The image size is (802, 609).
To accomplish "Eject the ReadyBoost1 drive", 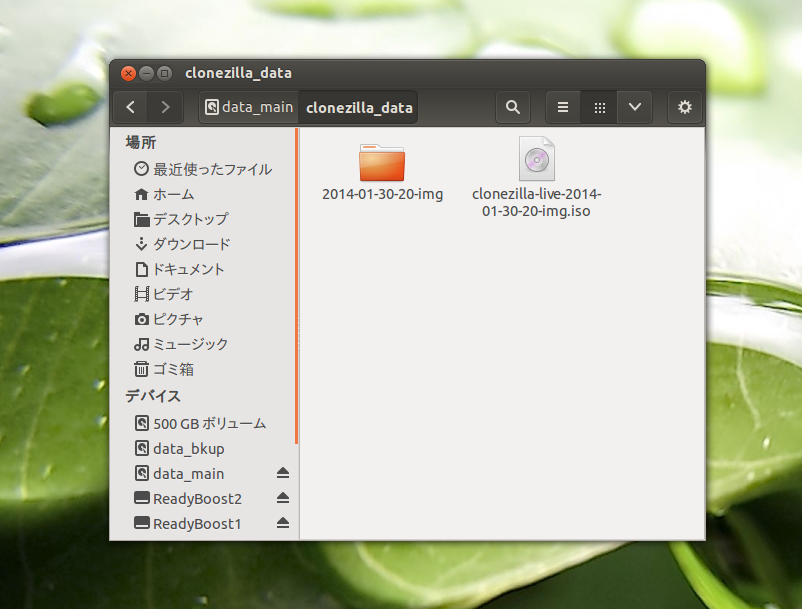I will pyautogui.click(x=283, y=523).
